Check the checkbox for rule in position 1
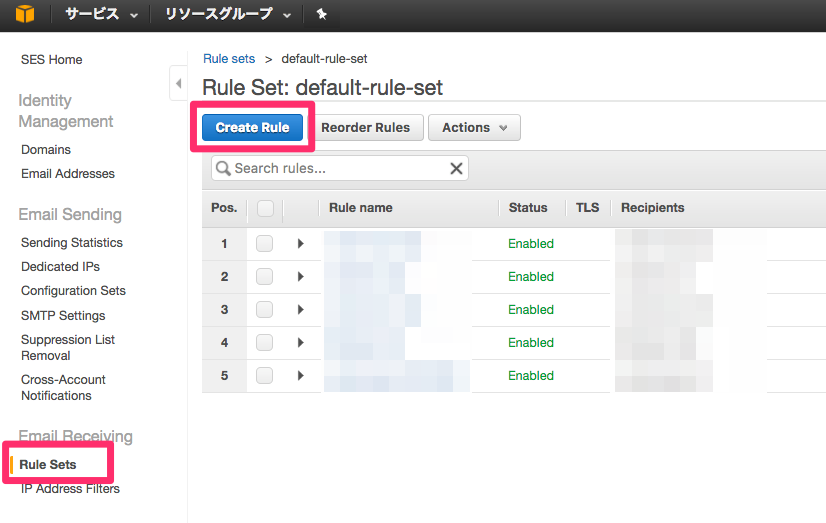This screenshot has width=826, height=523. coord(264,244)
